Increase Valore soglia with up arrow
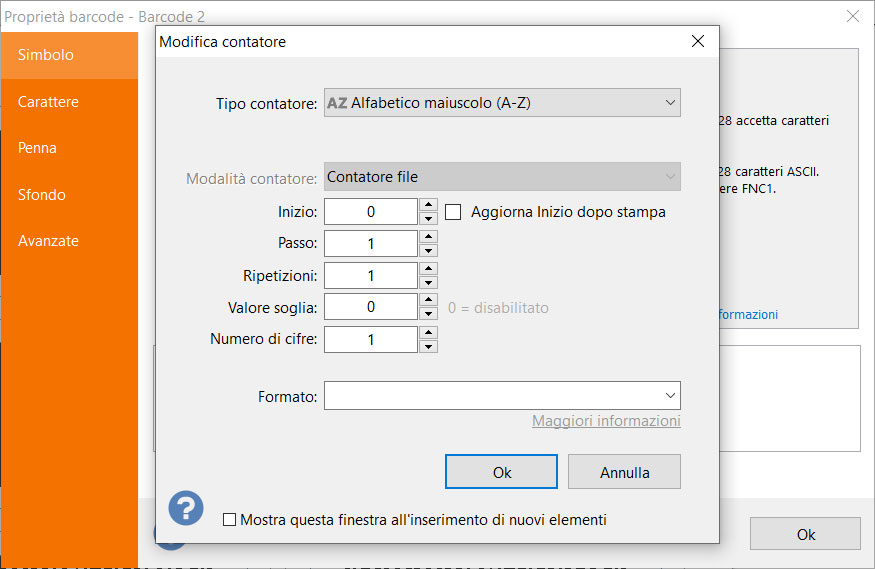 428,300
